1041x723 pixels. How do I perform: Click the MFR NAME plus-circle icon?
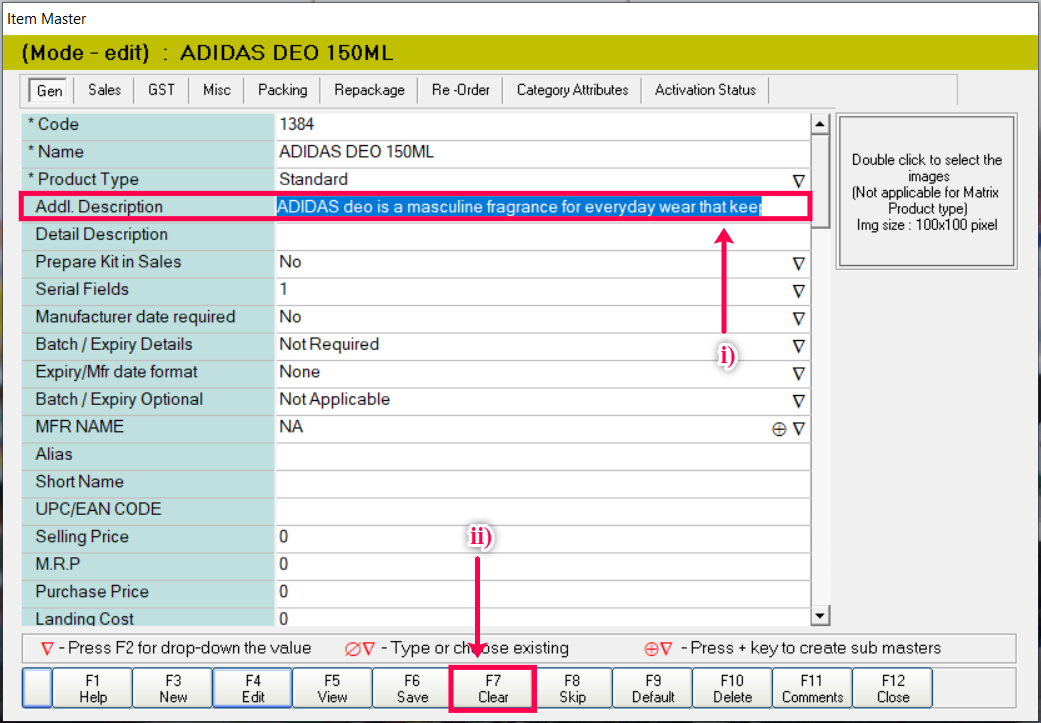coord(779,429)
